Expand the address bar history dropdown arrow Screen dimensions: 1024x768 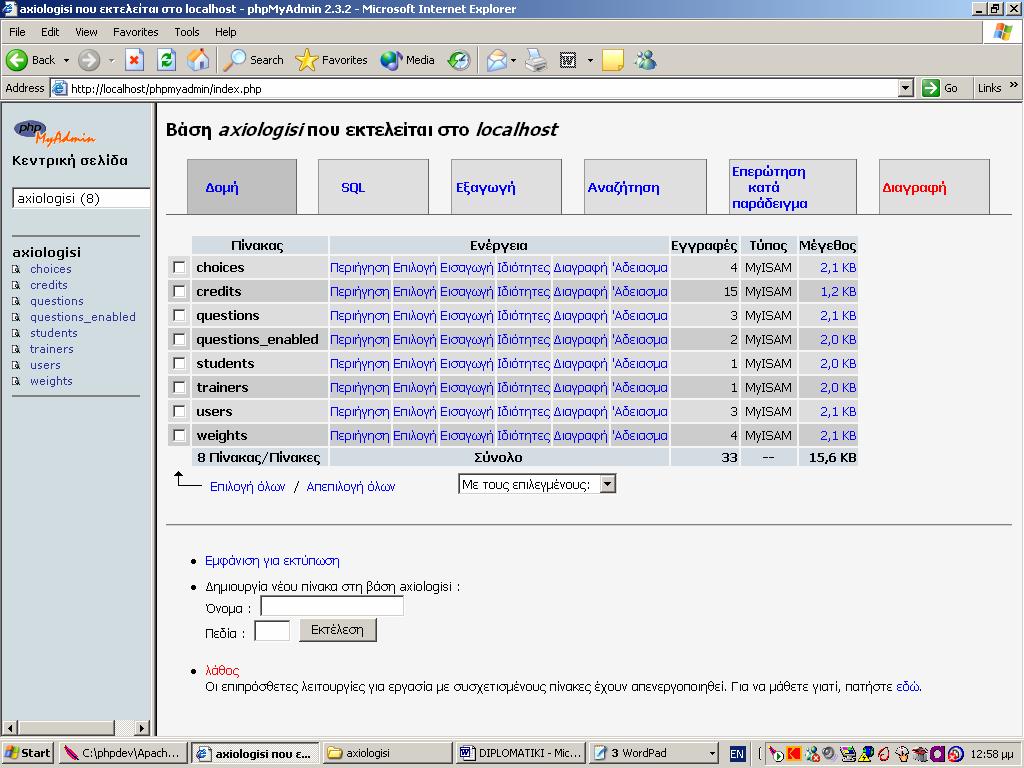point(905,88)
